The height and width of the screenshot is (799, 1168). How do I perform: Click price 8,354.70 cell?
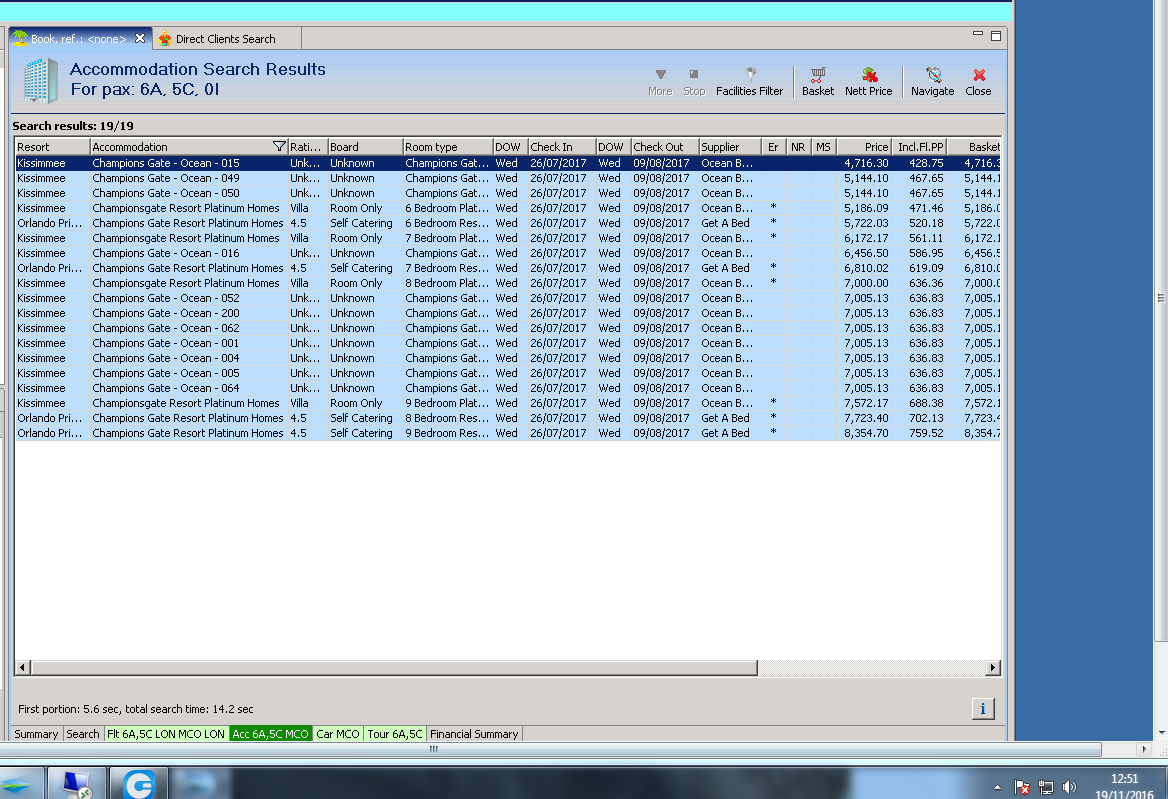(x=866, y=433)
